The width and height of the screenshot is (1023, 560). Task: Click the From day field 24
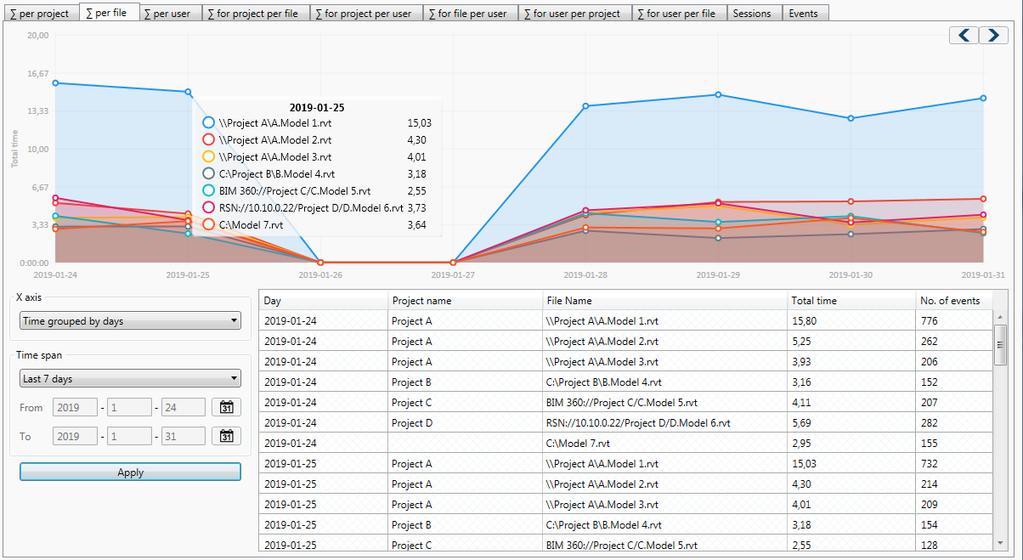(x=183, y=407)
